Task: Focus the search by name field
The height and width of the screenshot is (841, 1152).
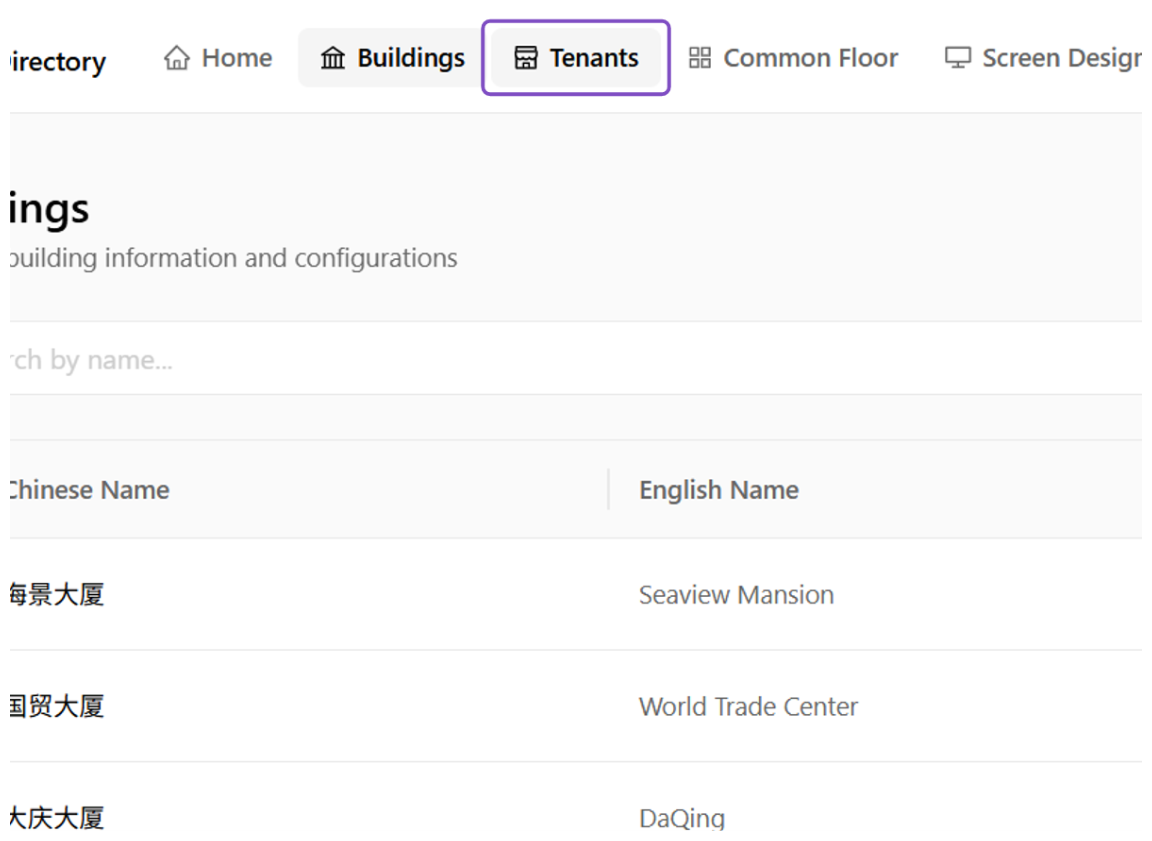Action: coord(576,360)
